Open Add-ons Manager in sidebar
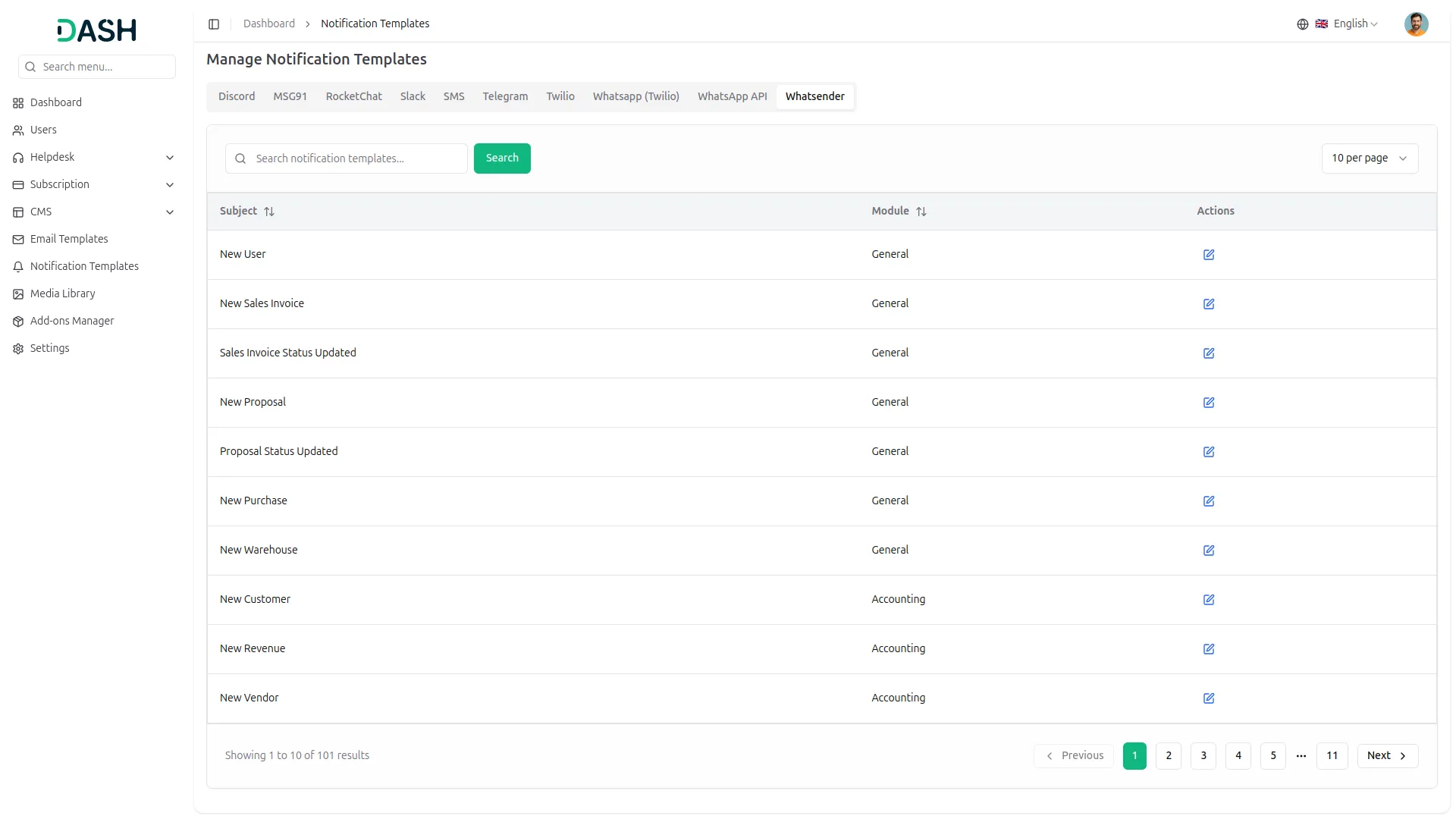 (x=71, y=321)
